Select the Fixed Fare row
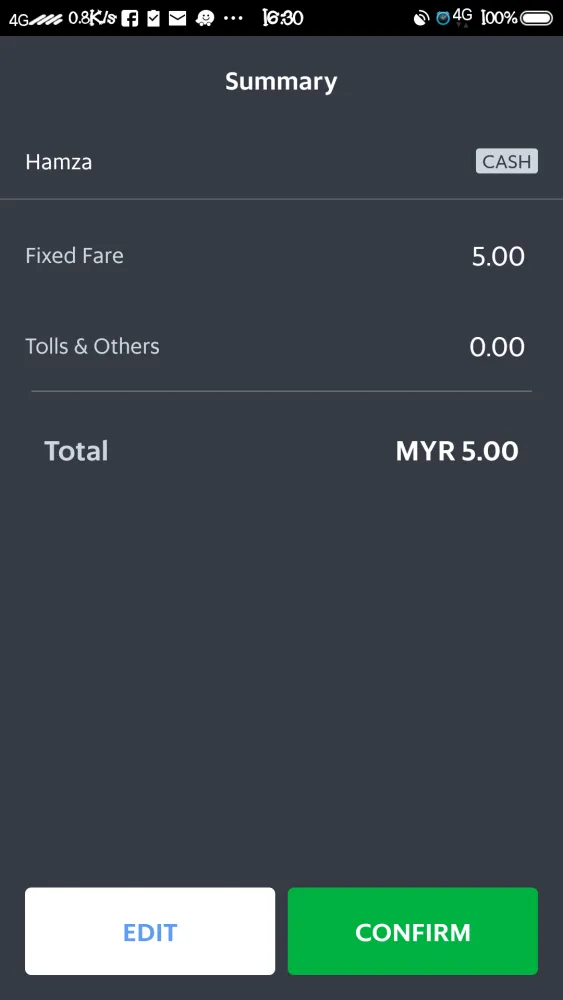This screenshot has height=1000, width=563. click(281, 256)
